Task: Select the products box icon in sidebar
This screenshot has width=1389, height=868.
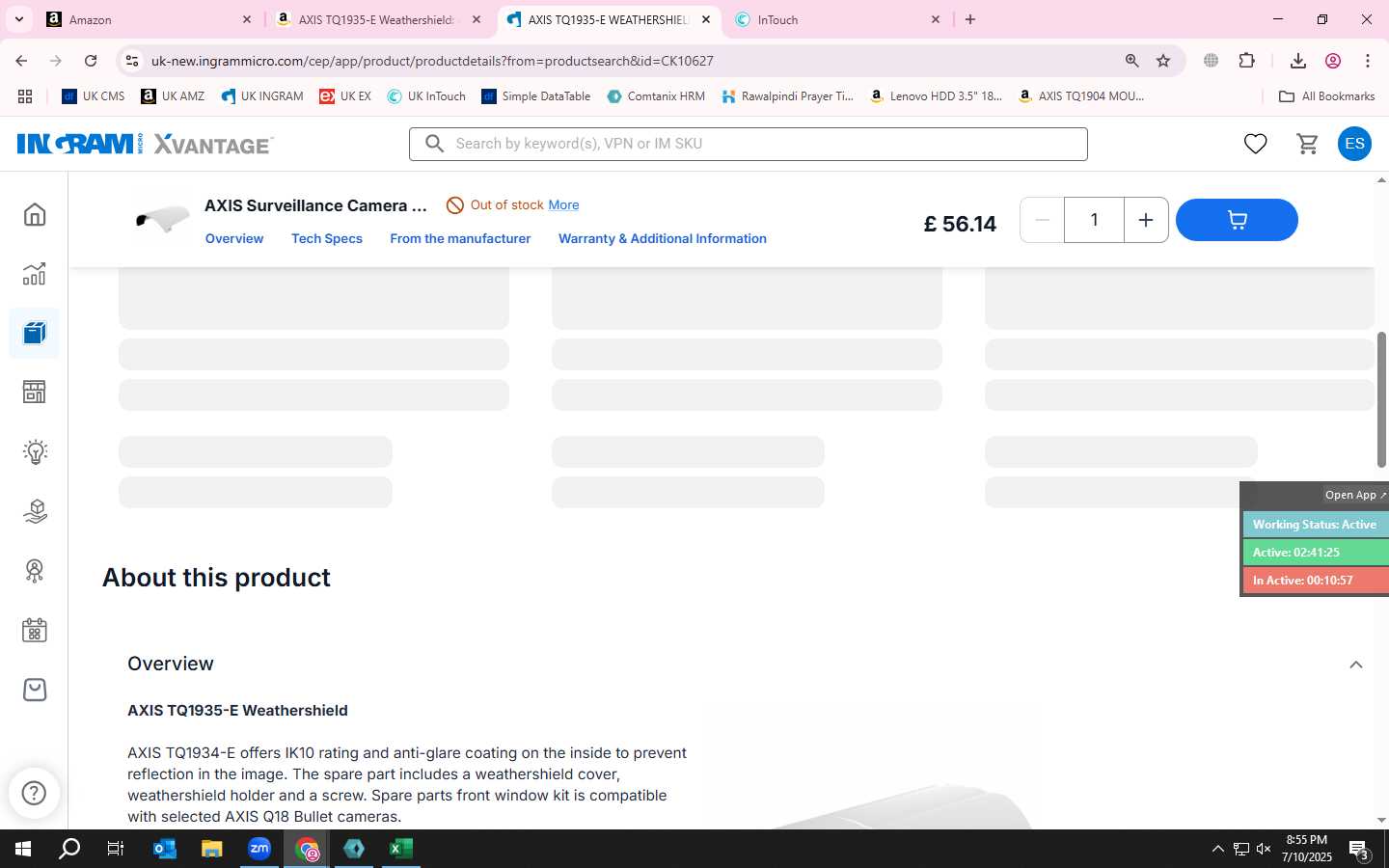Action: click(35, 334)
